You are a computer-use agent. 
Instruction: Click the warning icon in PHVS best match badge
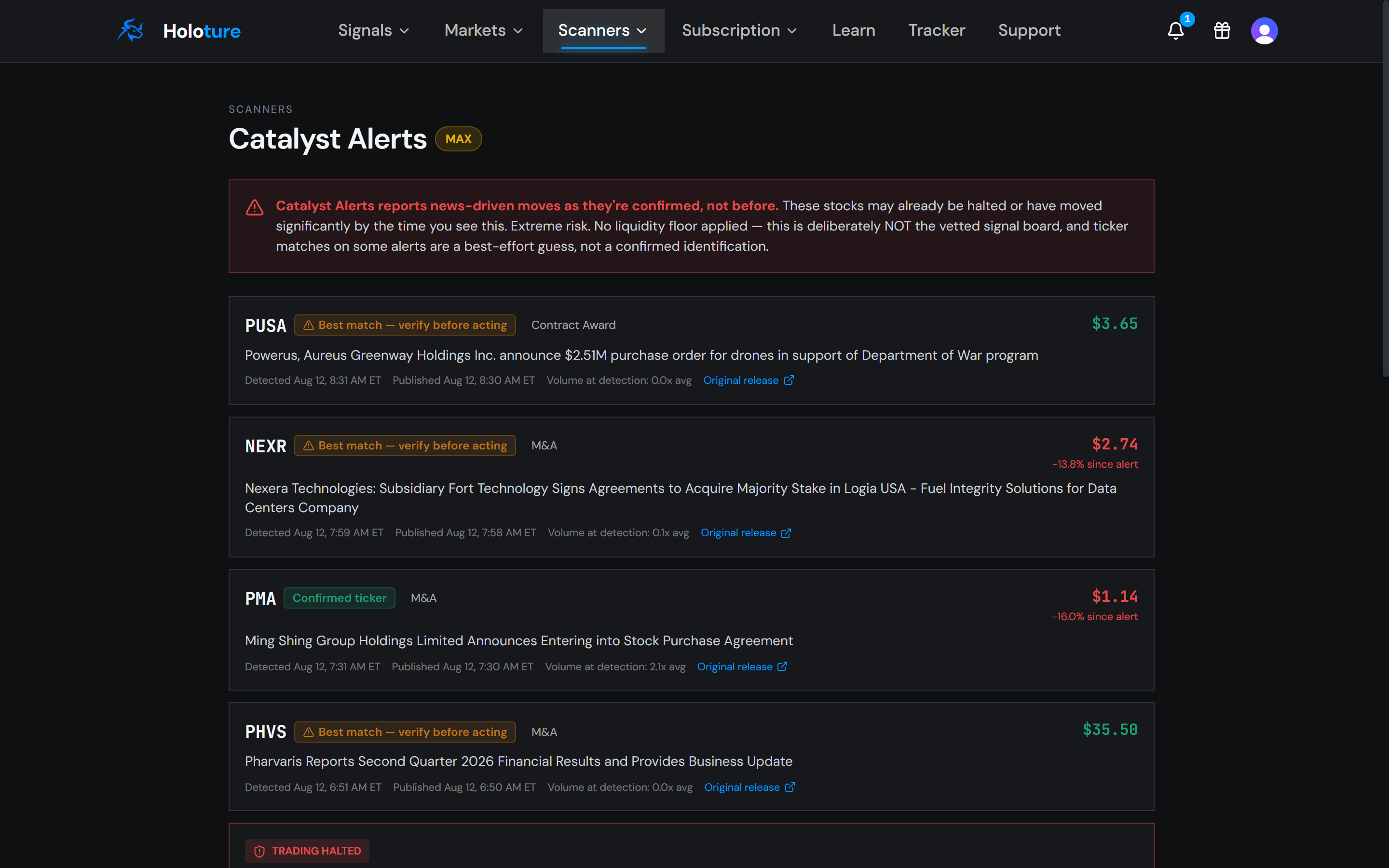click(x=309, y=732)
